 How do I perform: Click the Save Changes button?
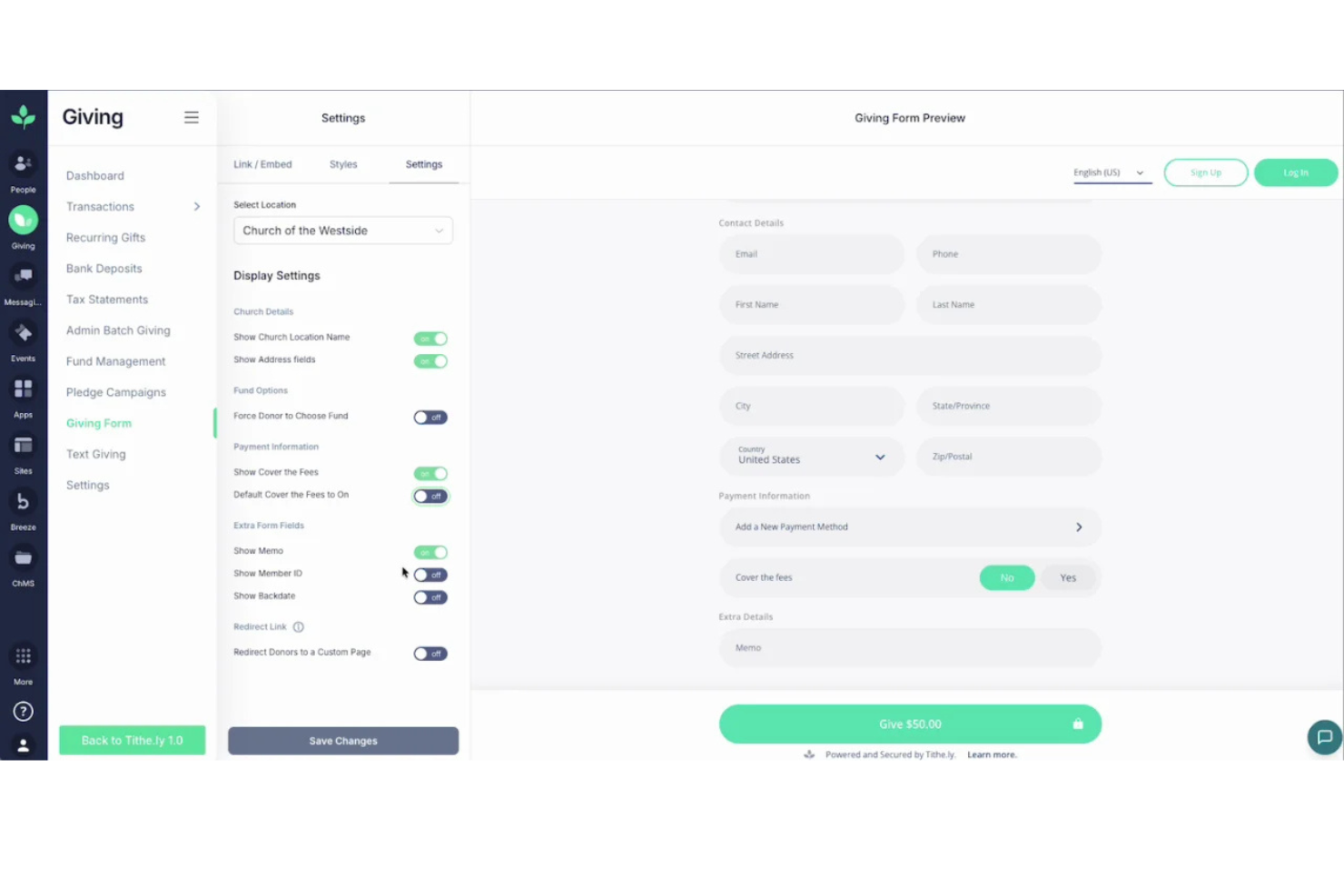click(342, 740)
